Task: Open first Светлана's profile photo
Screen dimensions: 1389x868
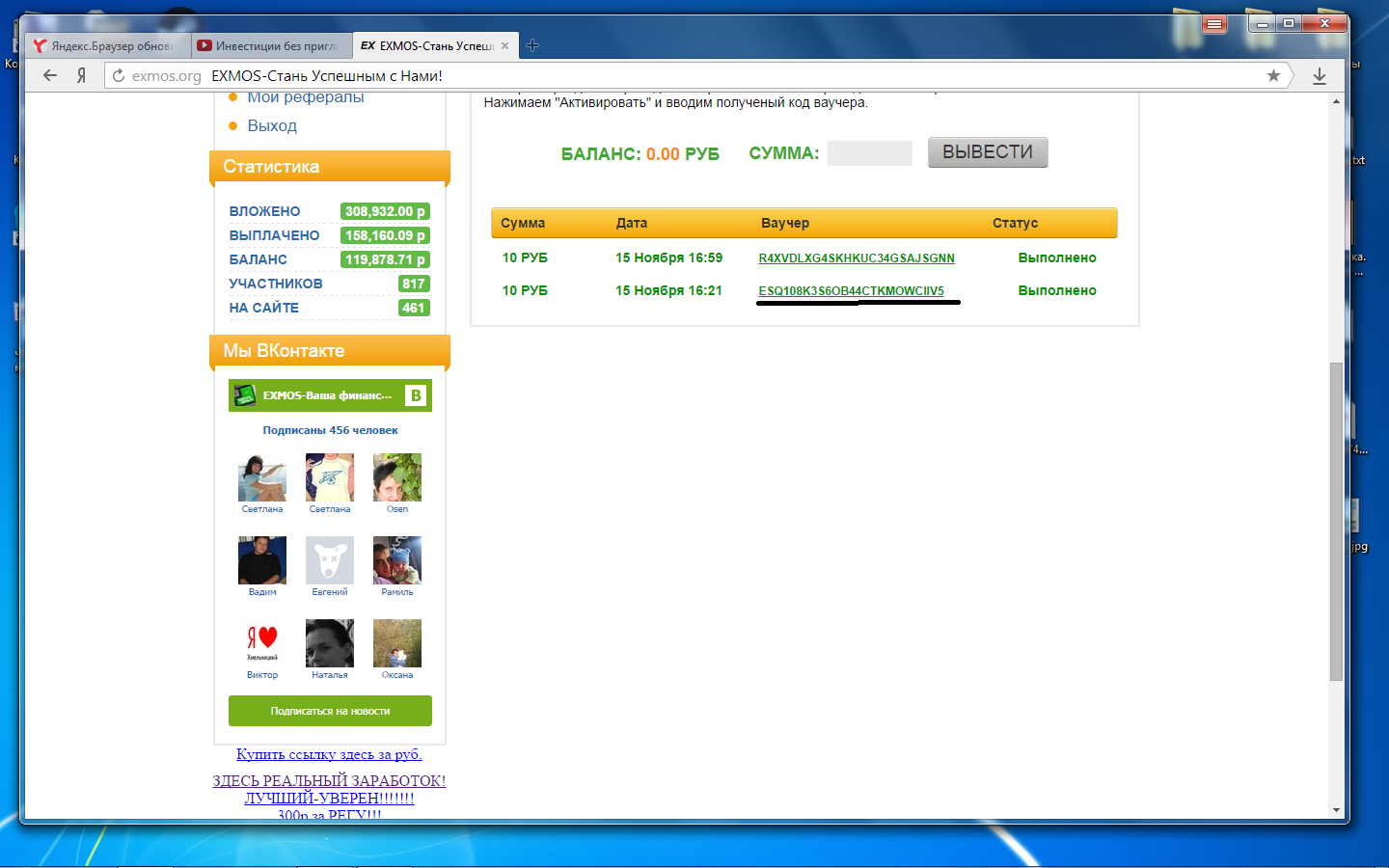Action: [x=262, y=477]
